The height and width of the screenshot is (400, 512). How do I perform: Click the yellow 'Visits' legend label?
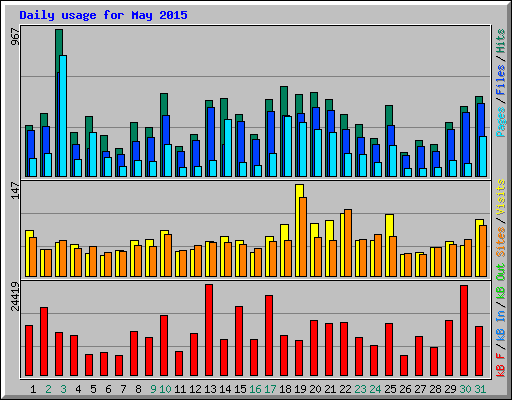pyautogui.click(x=501, y=197)
